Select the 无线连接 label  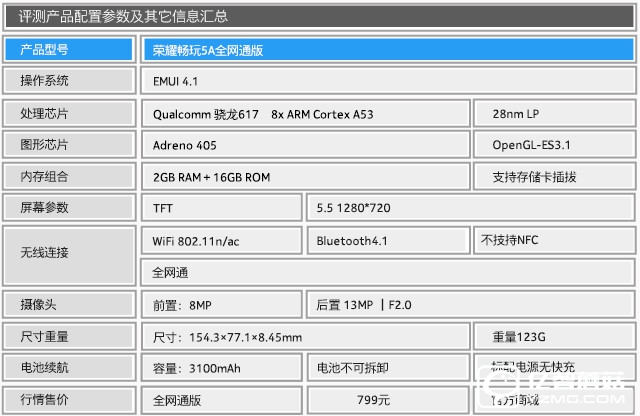coord(69,256)
